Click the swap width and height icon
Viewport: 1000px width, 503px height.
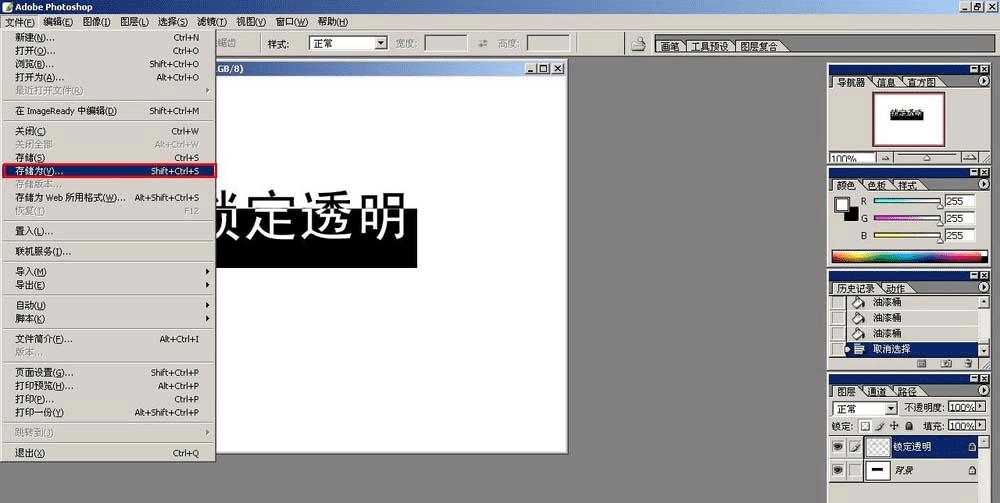click(483, 43)
